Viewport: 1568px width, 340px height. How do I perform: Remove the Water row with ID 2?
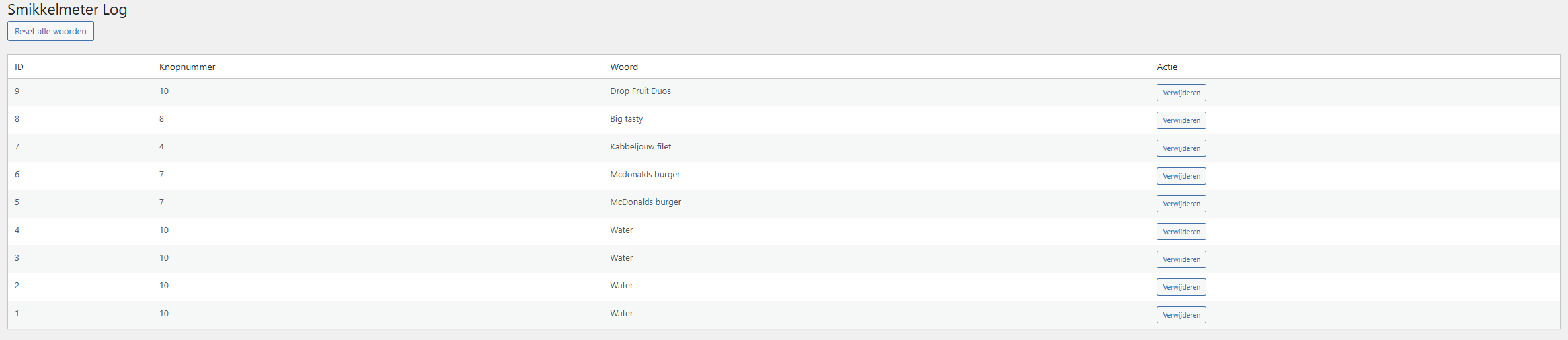pyautogui.click(x=1181, y=287)
